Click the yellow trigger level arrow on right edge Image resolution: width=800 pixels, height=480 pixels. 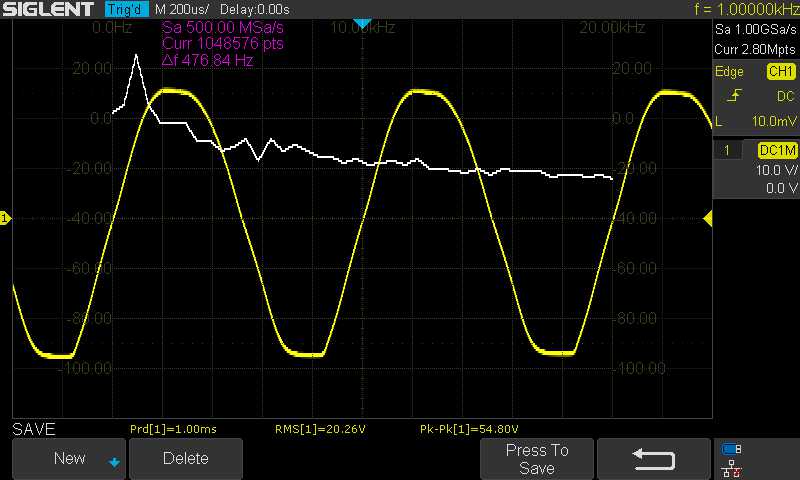(708, 218)
